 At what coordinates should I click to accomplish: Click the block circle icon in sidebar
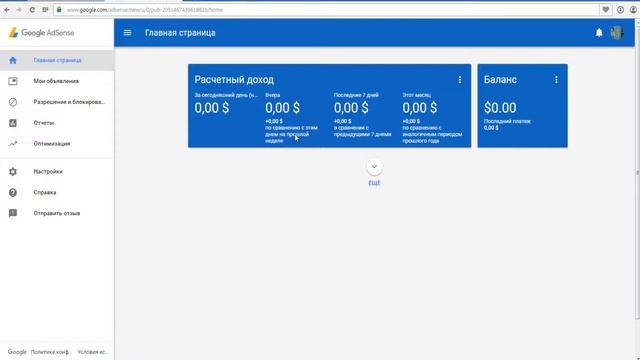click(x=13, y=102)
